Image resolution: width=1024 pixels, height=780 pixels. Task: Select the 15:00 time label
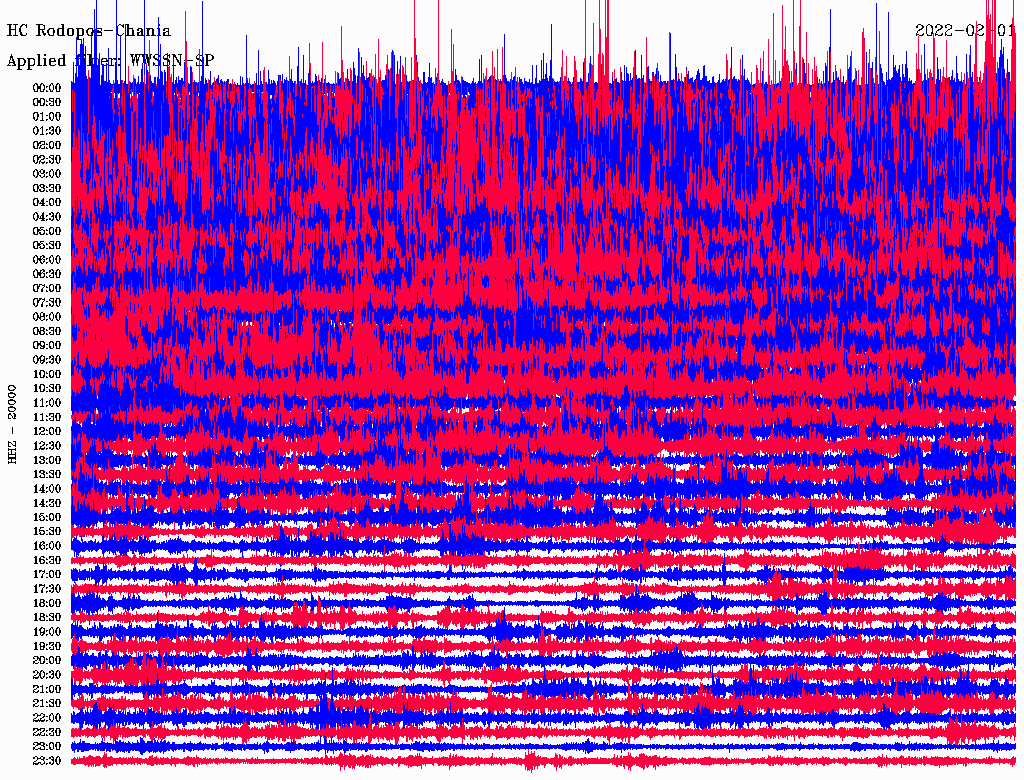47,517
